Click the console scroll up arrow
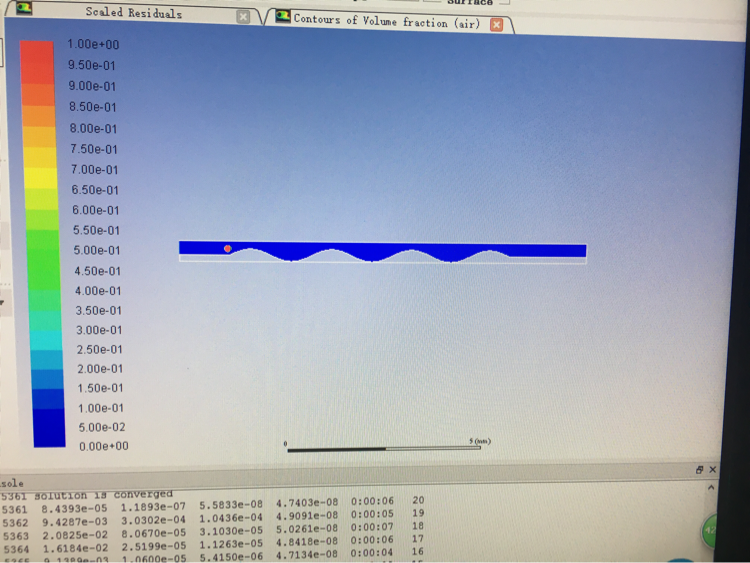The image size is (750, 563). coord(711,487)
